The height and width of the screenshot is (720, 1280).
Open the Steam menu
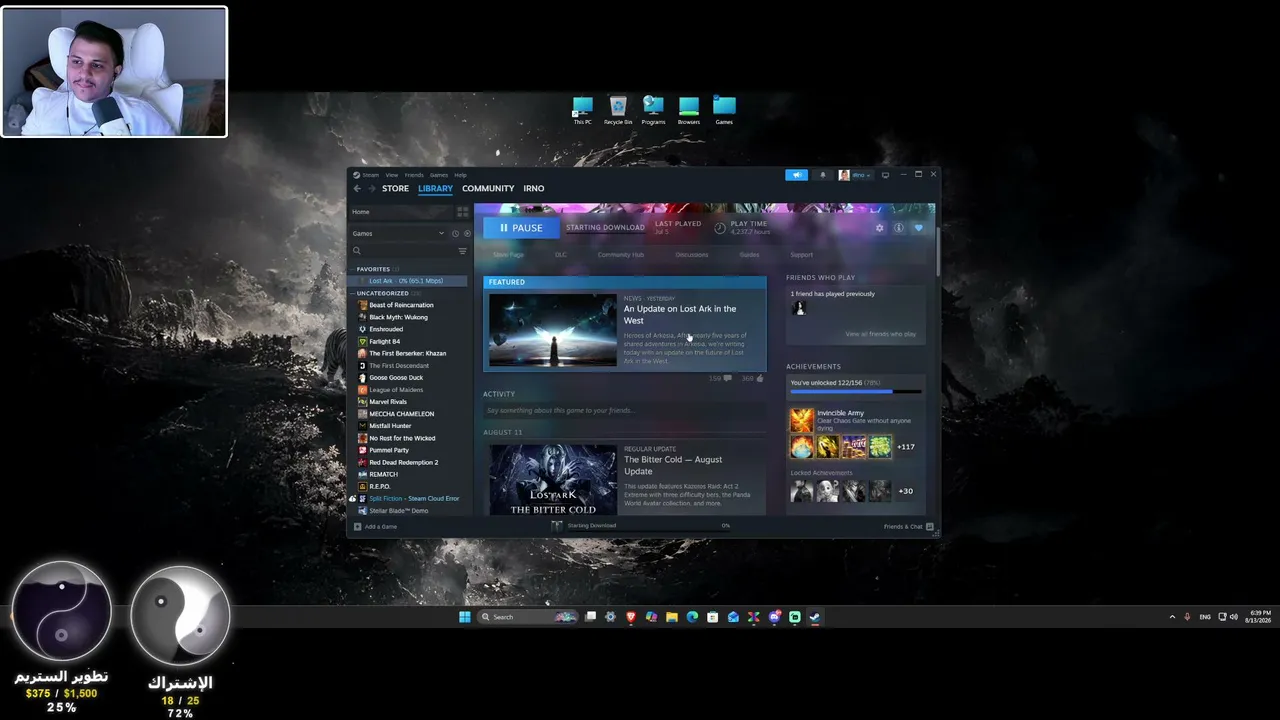370,175
